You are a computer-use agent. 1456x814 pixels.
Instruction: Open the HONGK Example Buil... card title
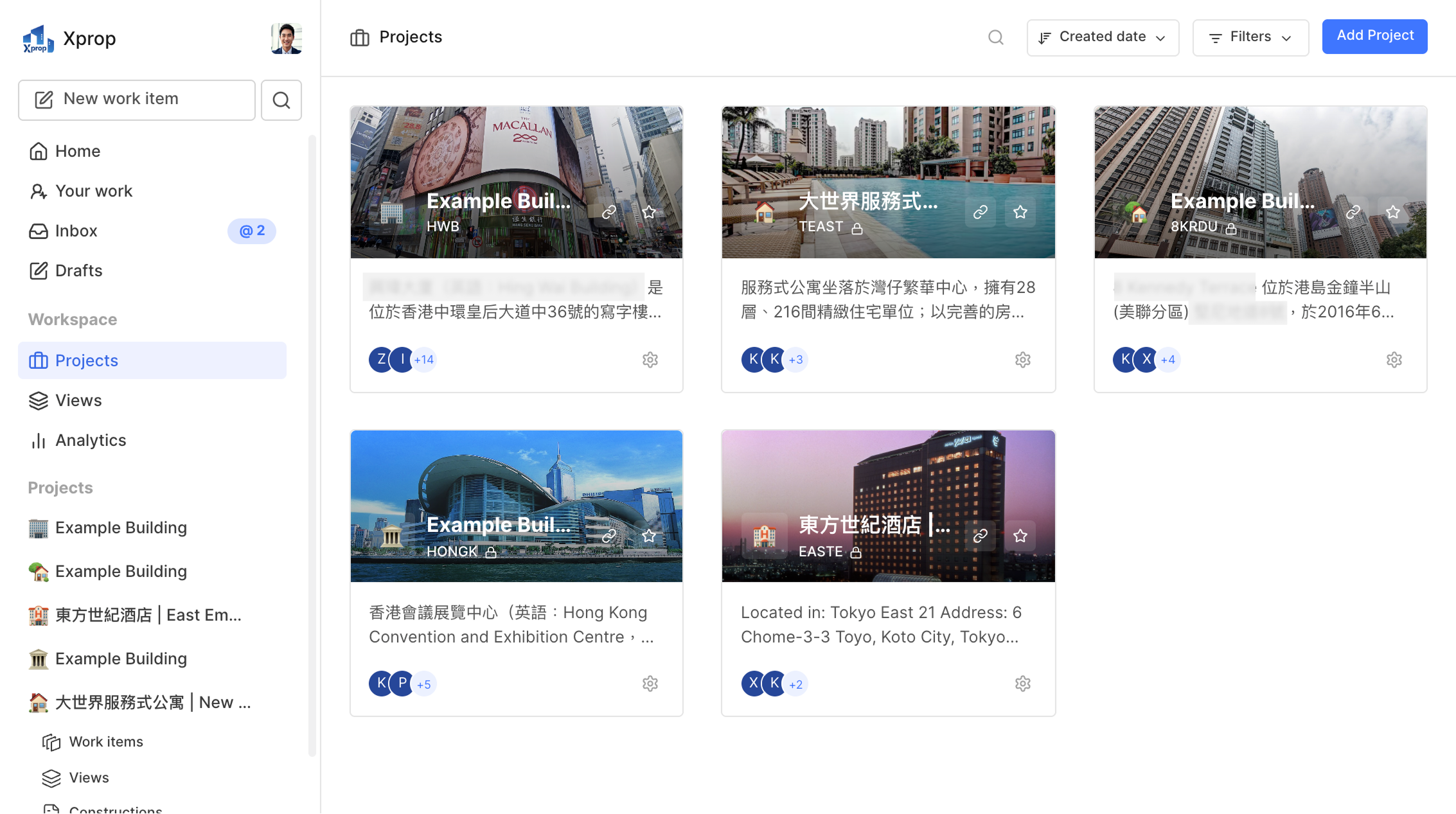click(499, 525)
